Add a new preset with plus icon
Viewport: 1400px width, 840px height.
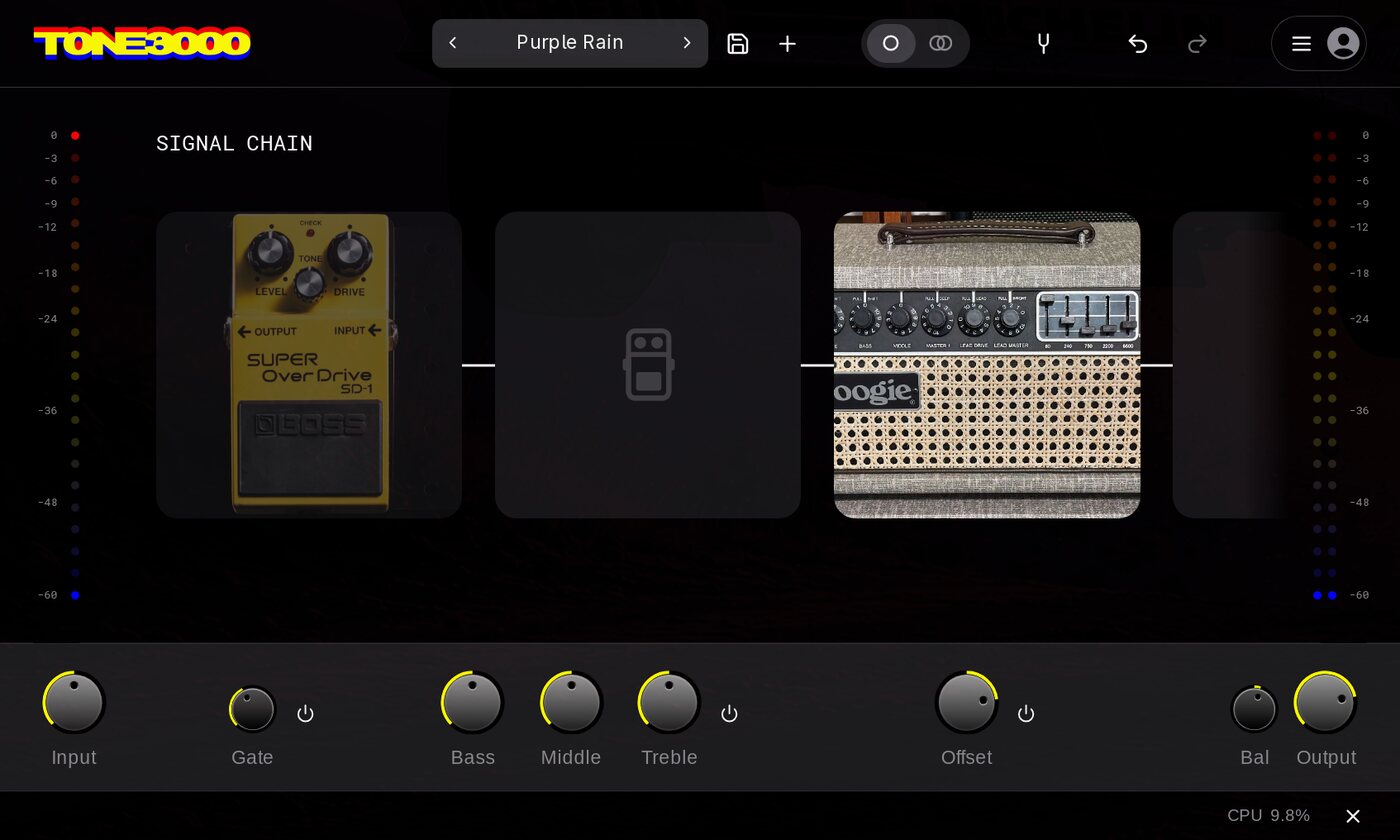788,43
